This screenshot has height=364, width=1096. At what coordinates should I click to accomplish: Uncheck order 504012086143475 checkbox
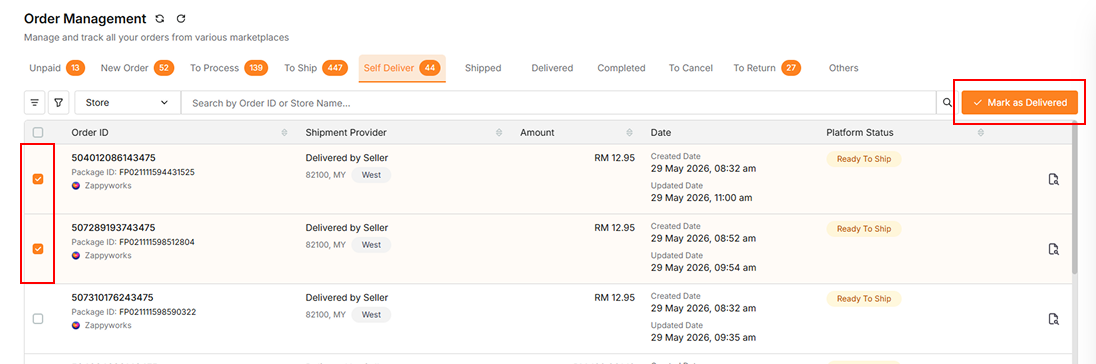pos(38,180)
